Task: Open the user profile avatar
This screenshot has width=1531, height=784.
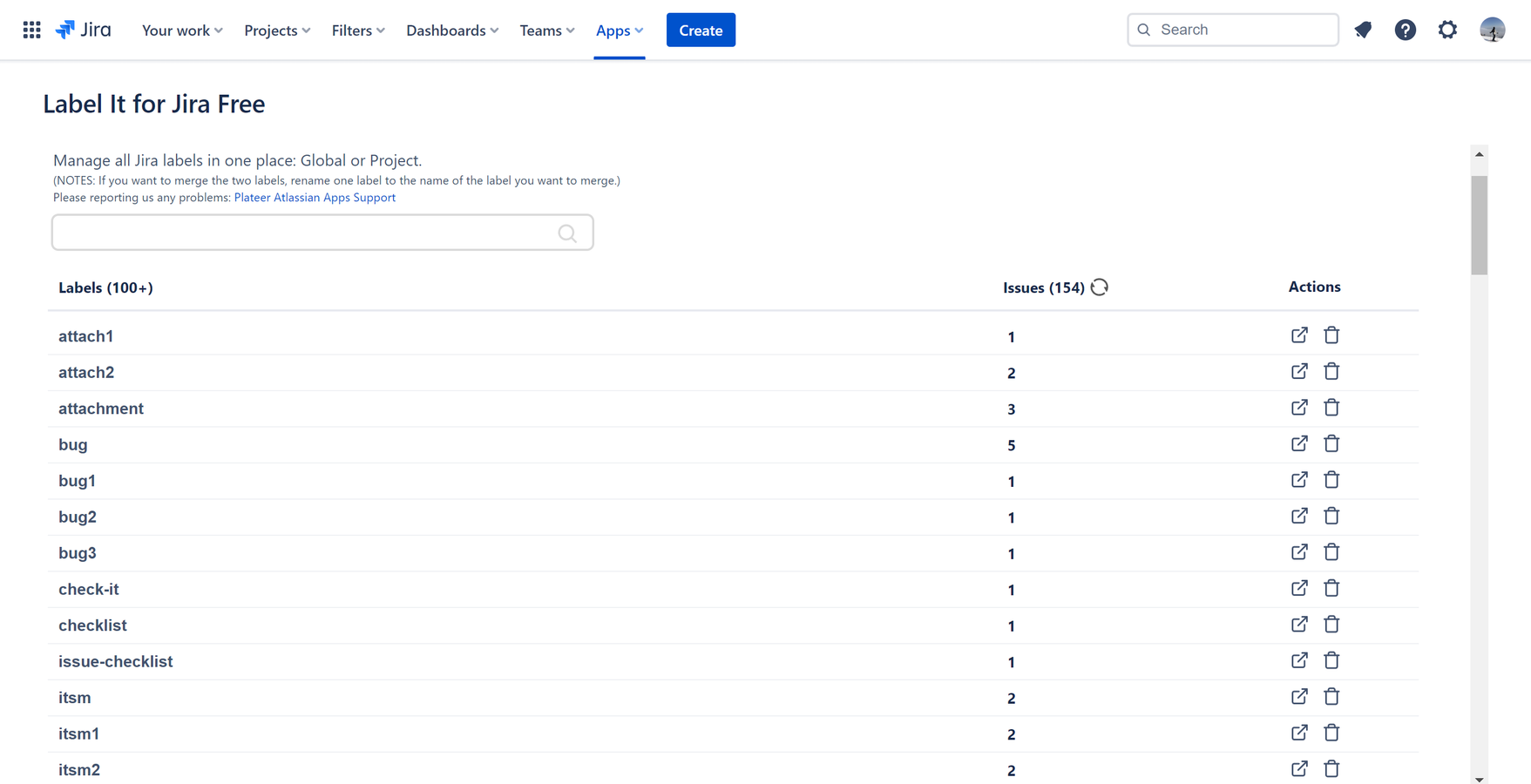Action: (x=1492, y=30)
